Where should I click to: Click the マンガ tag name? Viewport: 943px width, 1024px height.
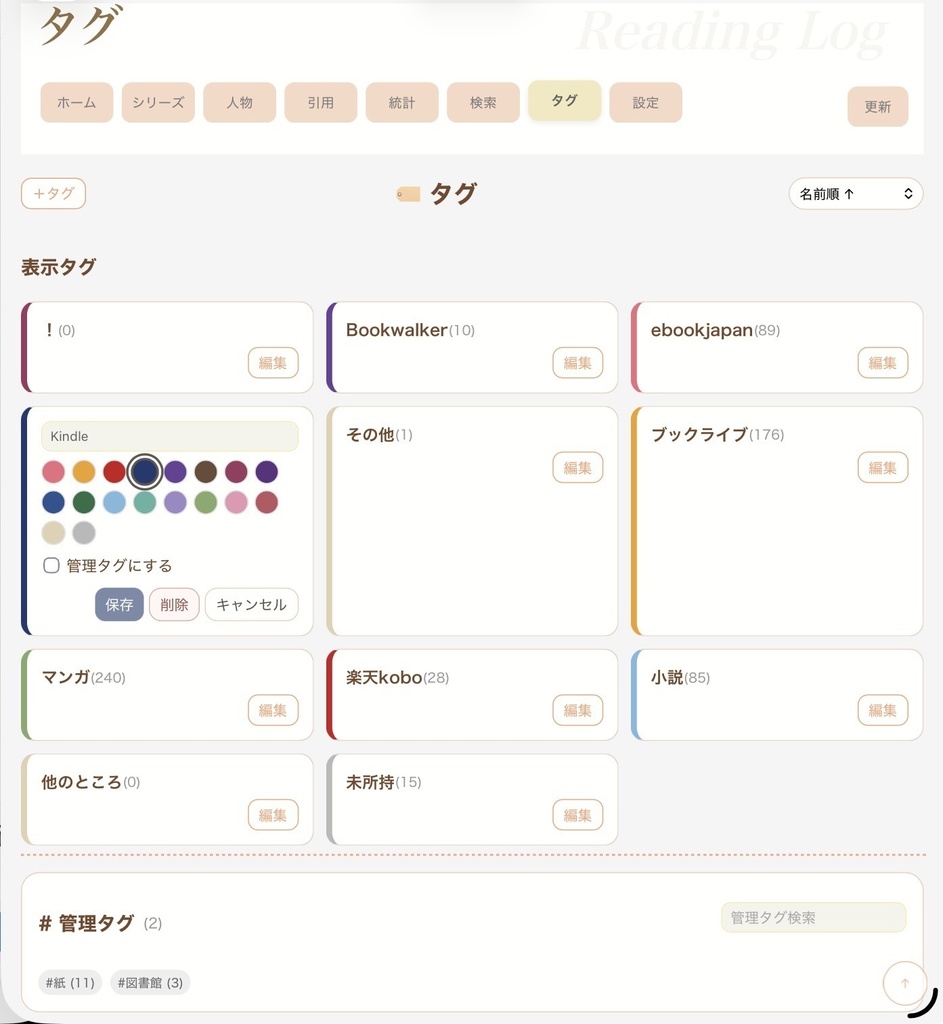coord(65,677)
